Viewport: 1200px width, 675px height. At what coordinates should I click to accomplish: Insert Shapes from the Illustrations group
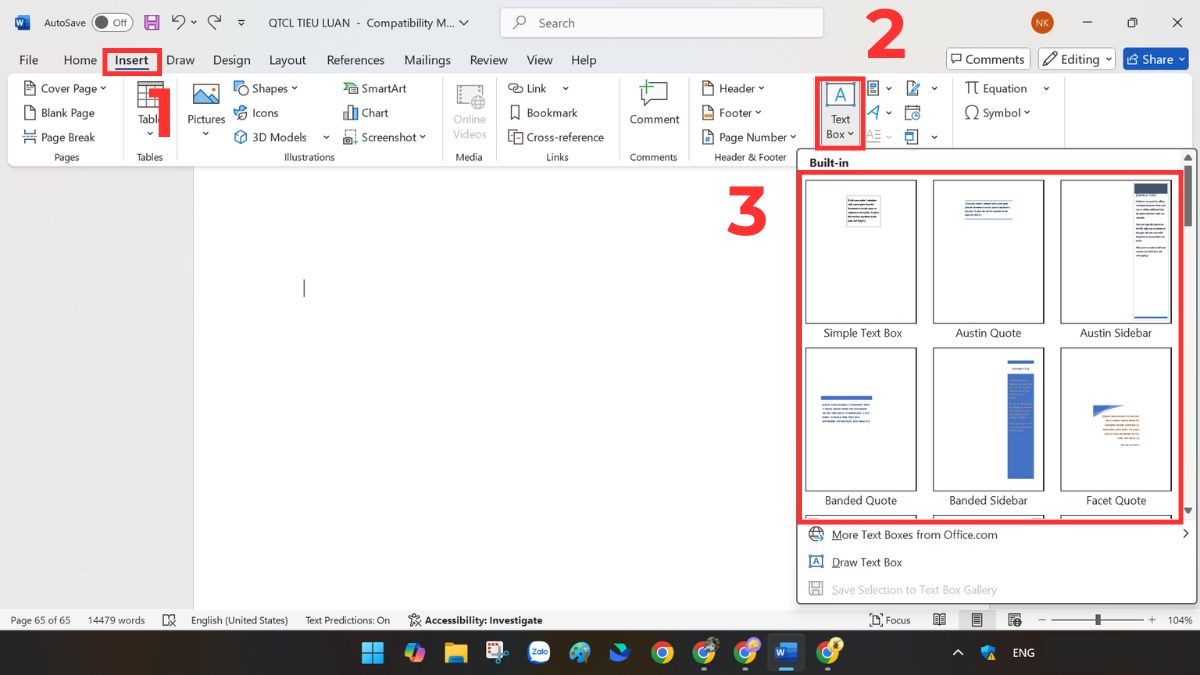tap(265, 88)
